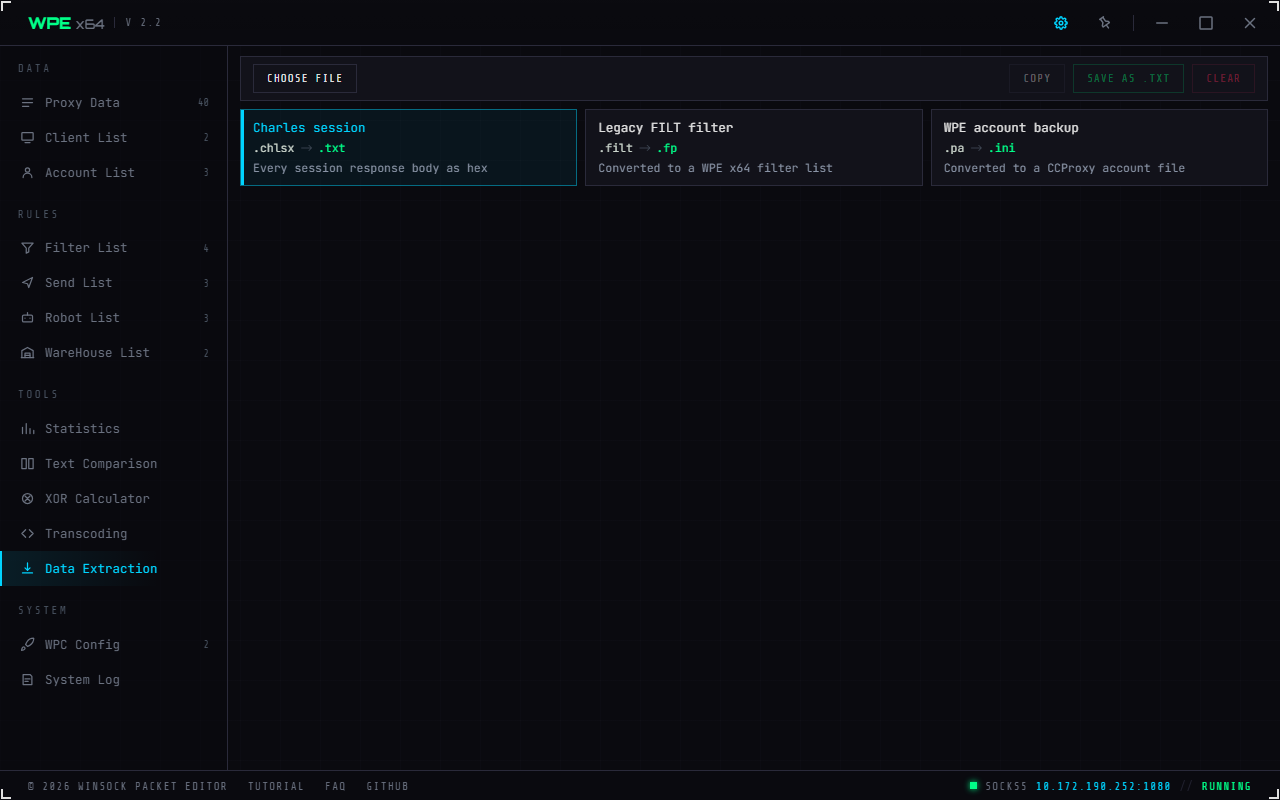The width and height of the screenshot is (1280, 800).
Task: Click the Copy button
Action: tap(1037, 78)
